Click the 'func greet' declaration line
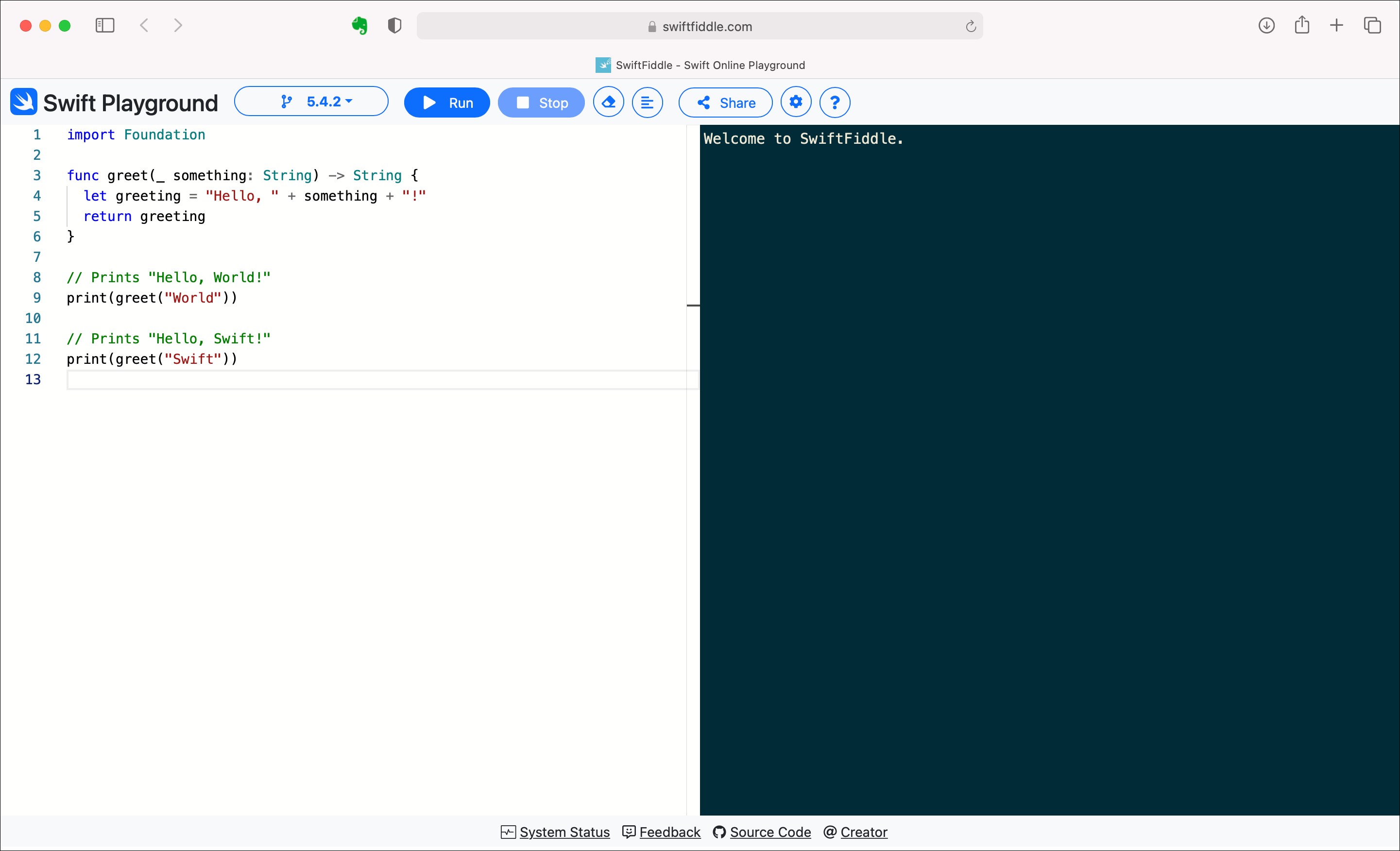 (x=242, y=175)
